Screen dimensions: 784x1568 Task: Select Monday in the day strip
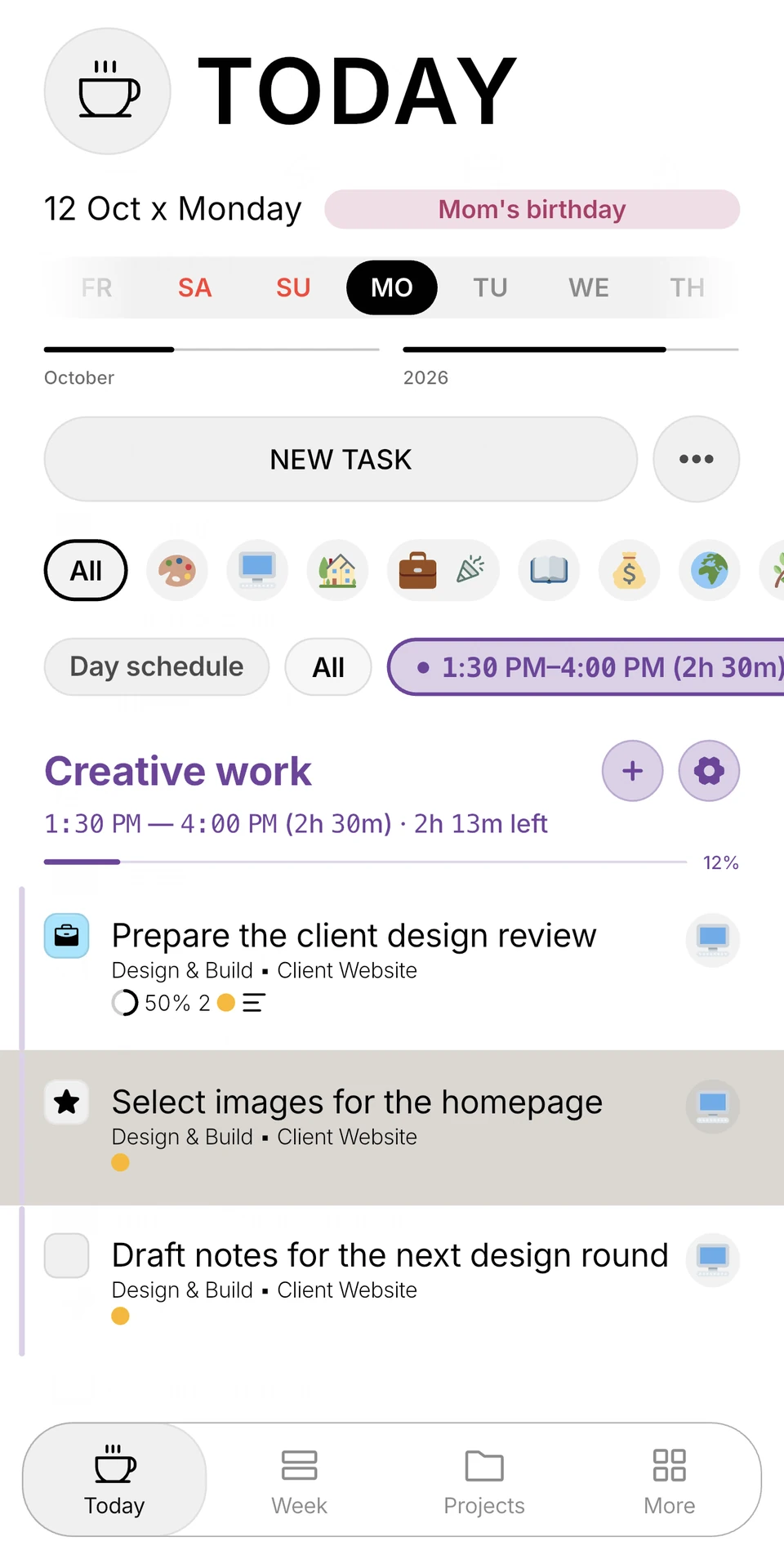[392, 287]
